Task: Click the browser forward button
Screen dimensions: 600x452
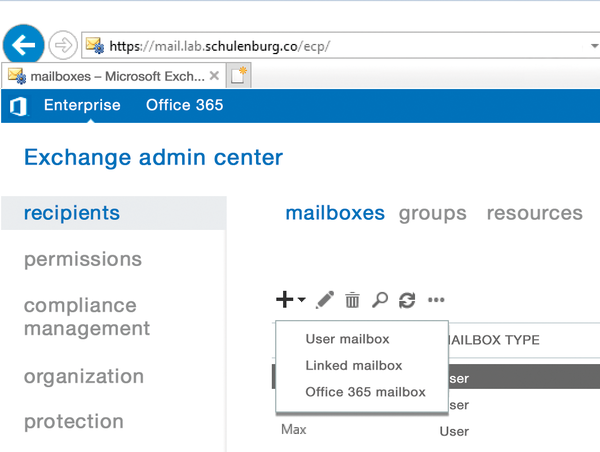Action: pyautogui.click(x=63, y=46)
